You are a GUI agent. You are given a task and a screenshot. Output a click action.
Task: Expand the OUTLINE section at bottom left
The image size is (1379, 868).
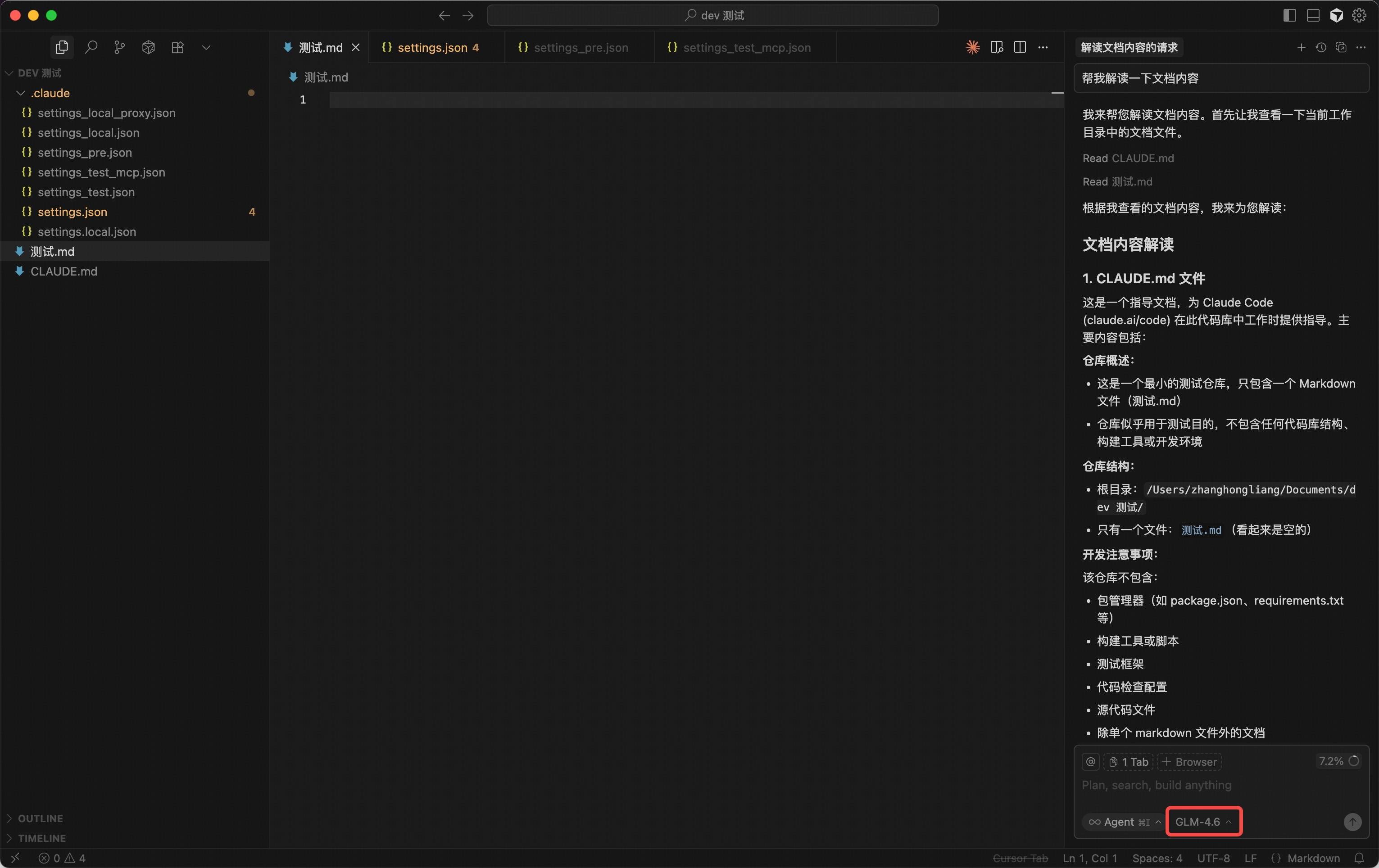(x=40, y=818)
